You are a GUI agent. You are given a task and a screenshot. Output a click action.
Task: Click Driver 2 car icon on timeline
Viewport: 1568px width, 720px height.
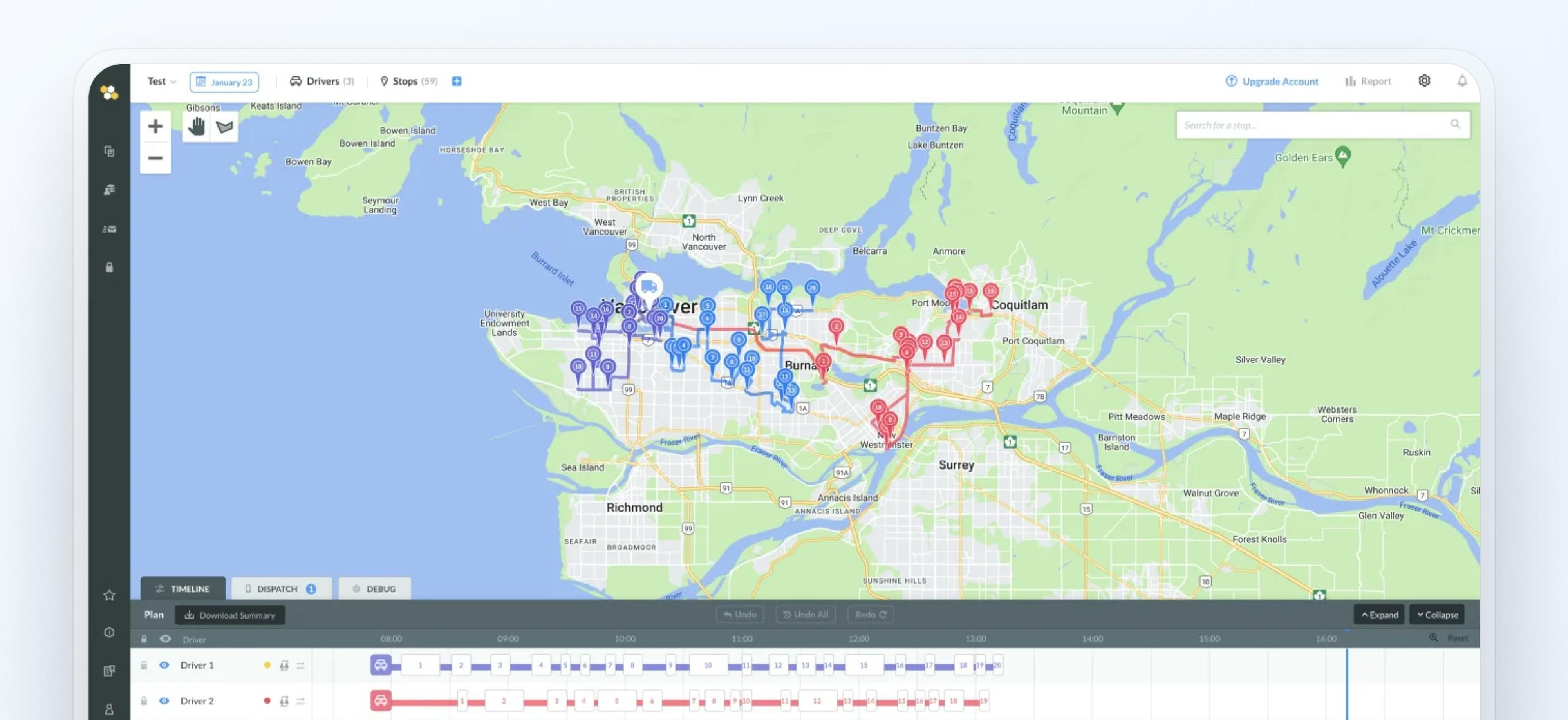(381, 700)
